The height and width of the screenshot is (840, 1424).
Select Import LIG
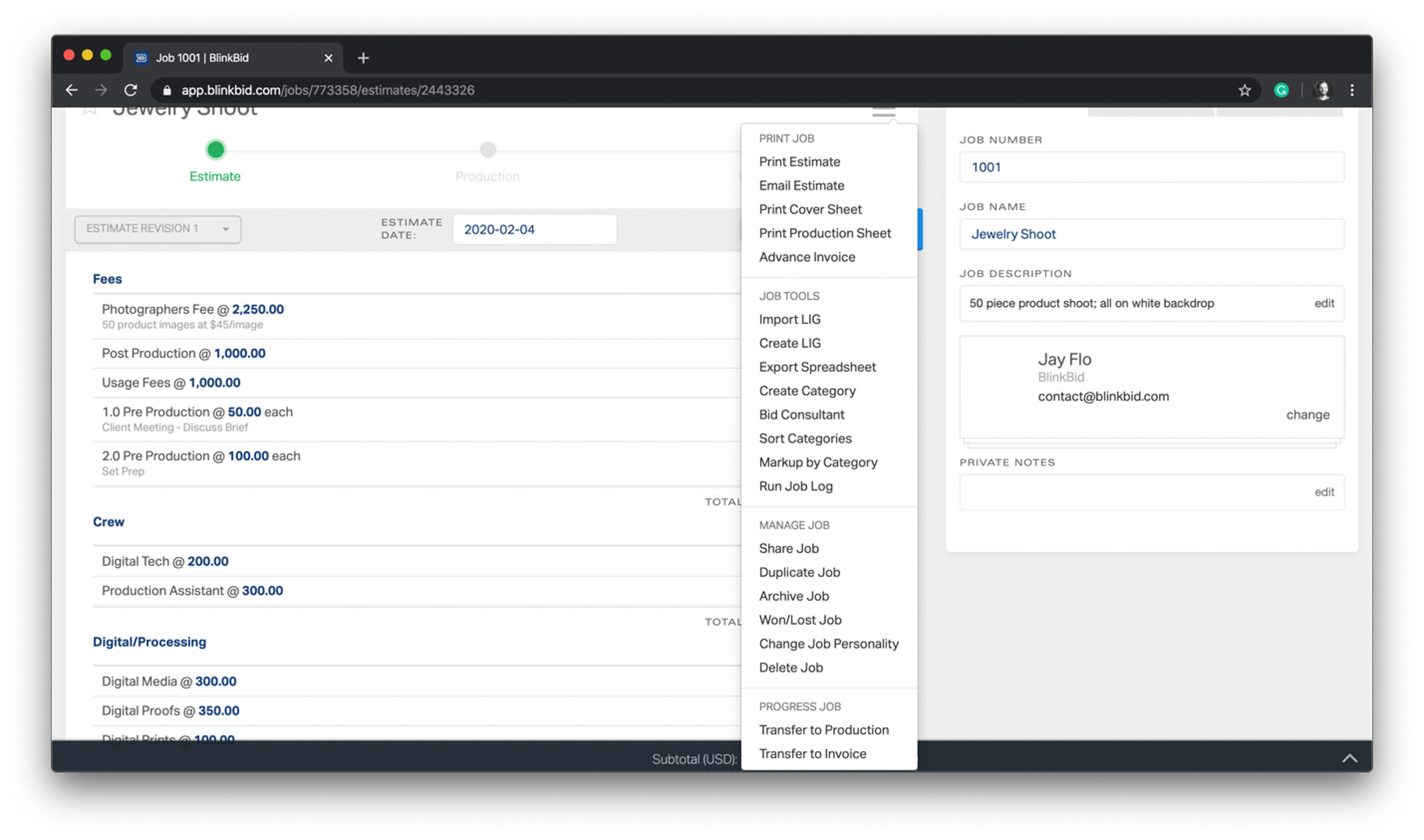click(x=789, y=319)
